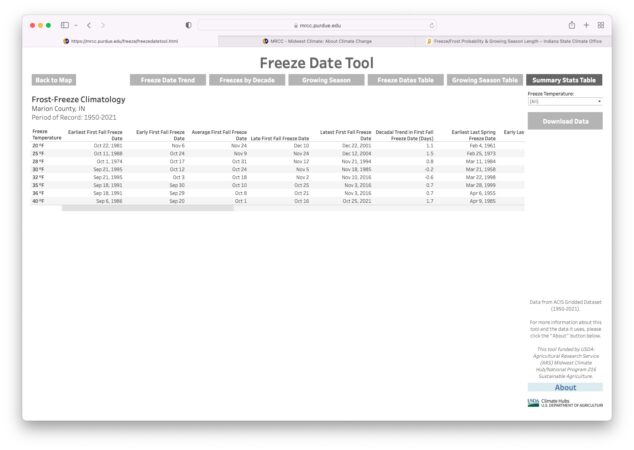The height and width of the screenshot is (450, 634).
Task: Click the About button
Action: 565,387
